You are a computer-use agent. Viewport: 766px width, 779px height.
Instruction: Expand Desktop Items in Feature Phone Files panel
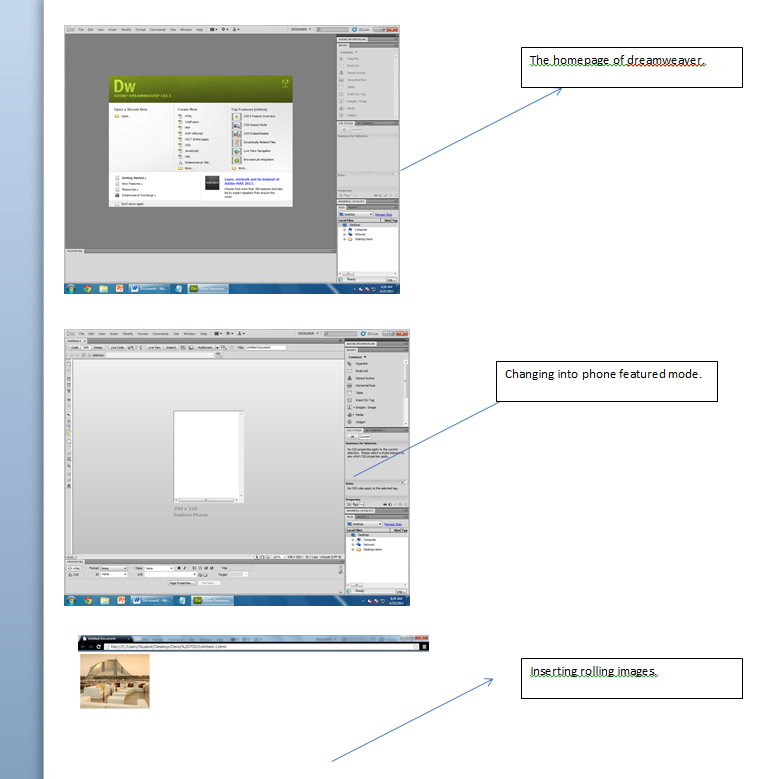click(353, 549)
